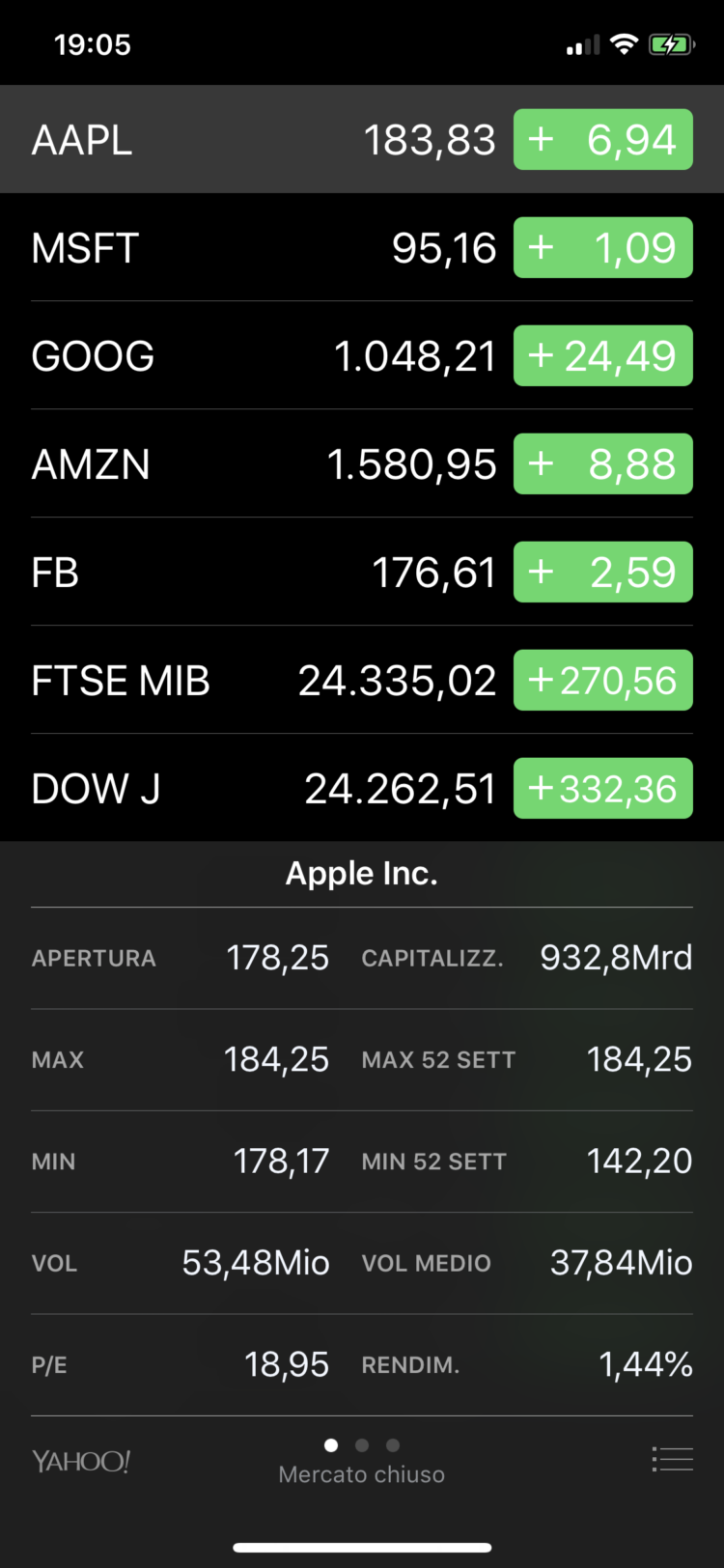Tap the 19:05 clock in status bar
The image size is (724, 1568).
click(93, 44)
